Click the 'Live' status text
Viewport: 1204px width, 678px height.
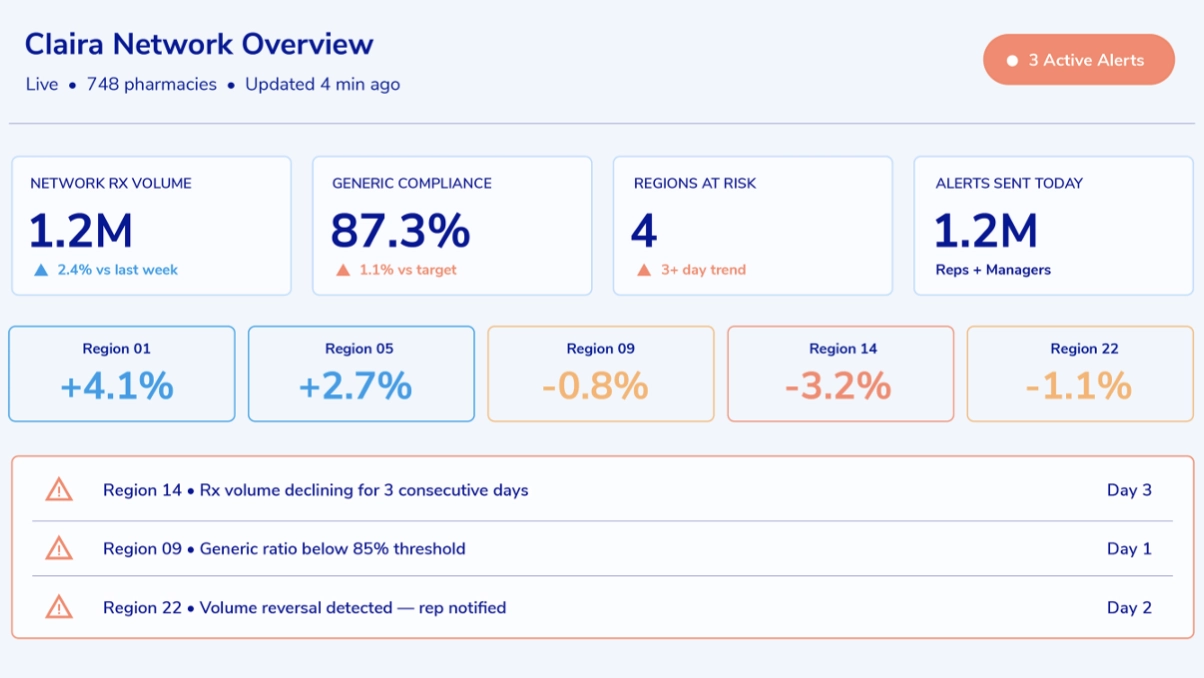[x=42, y=84]
